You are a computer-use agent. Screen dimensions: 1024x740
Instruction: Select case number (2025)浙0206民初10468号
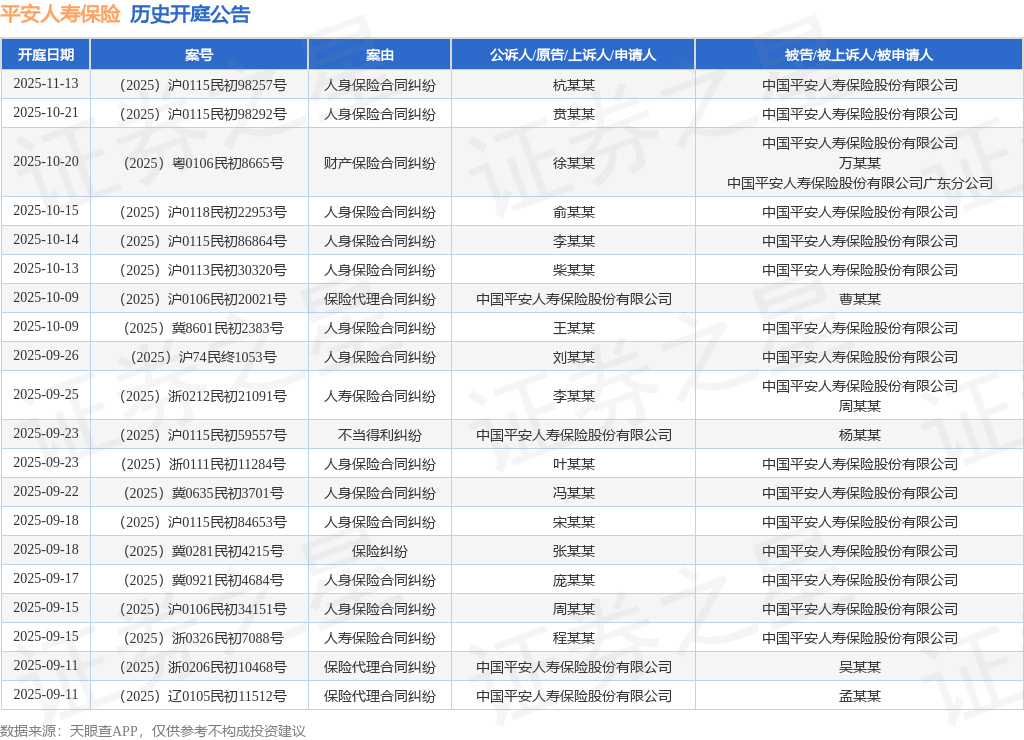(203, 668)
